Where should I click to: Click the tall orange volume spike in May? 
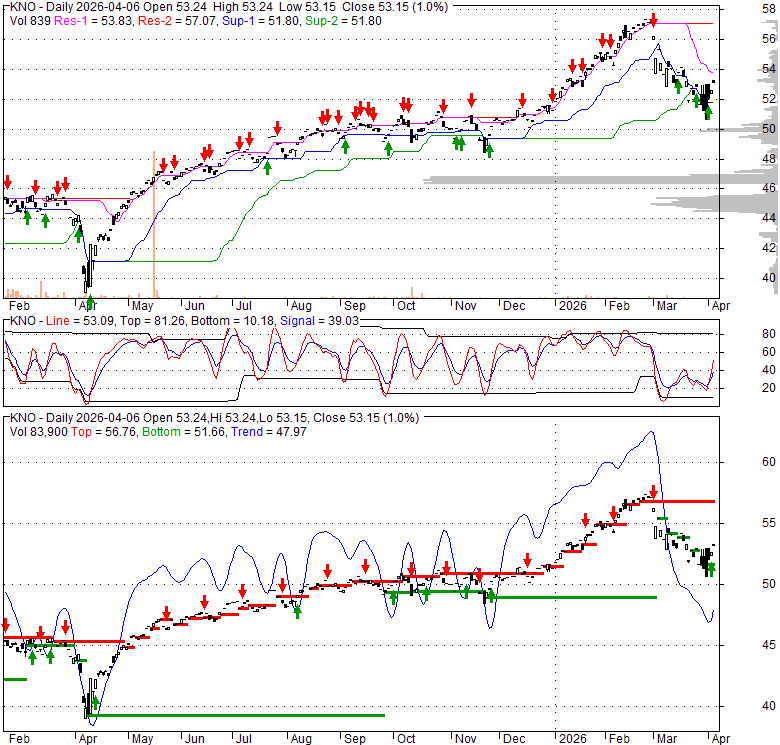click(154, 222)
